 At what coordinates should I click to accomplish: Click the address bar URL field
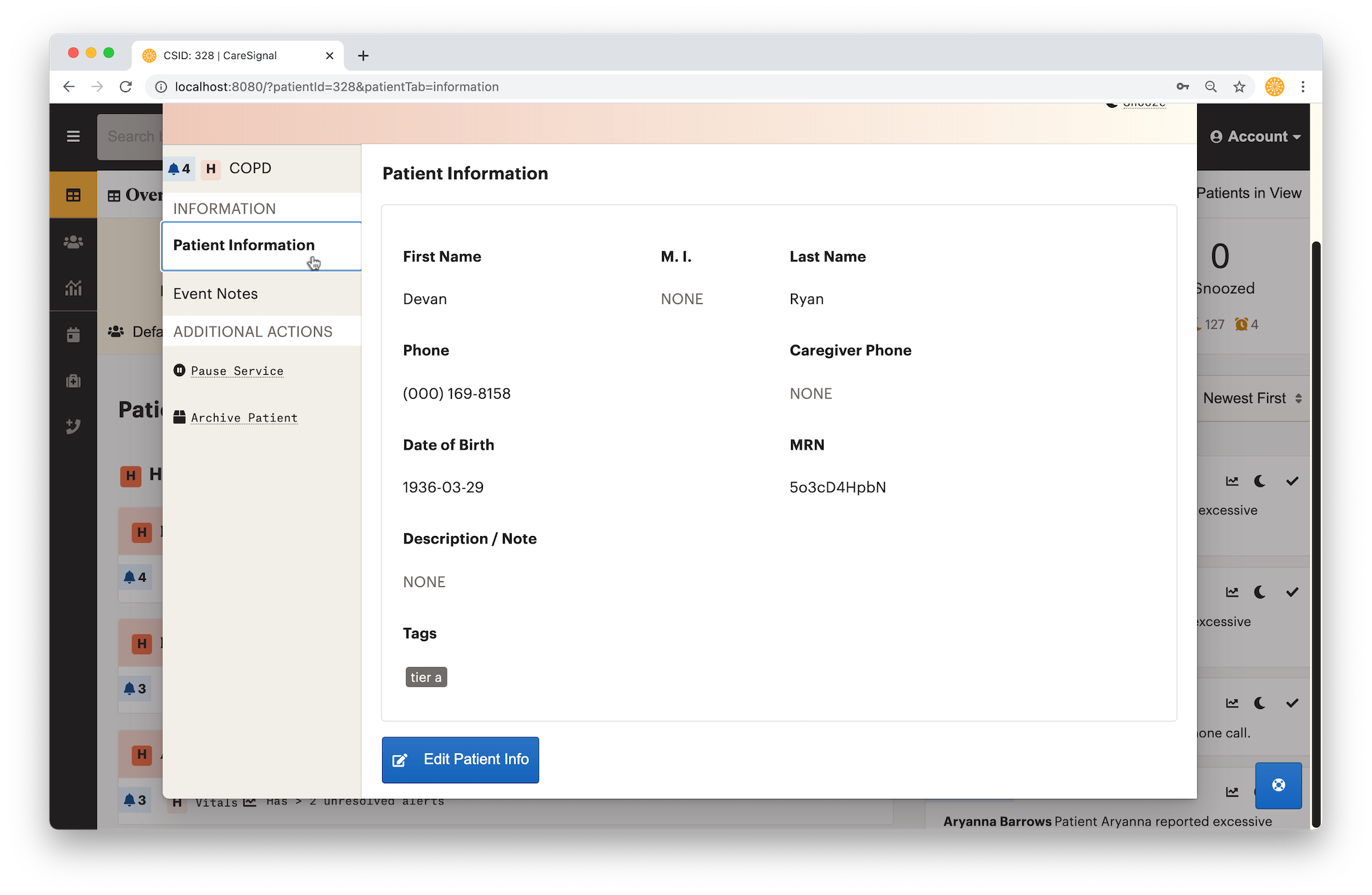(x=659, y=86)
